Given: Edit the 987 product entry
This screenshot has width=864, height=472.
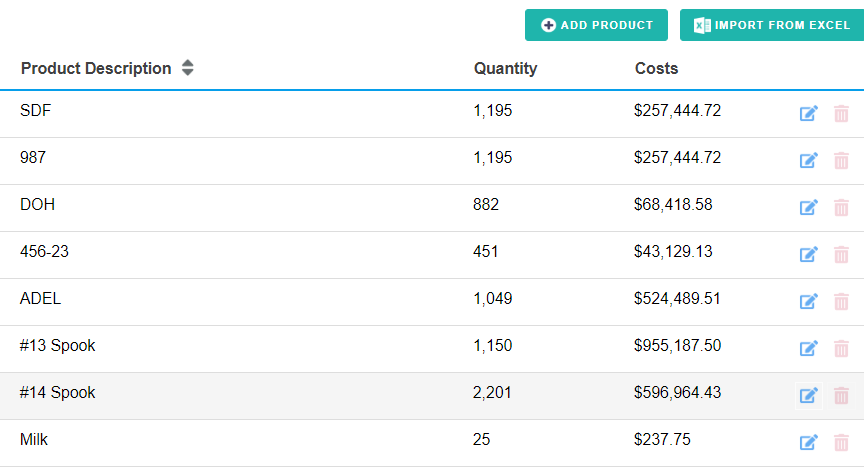Looking at the screenshot, I should click(x=808, y=160).
